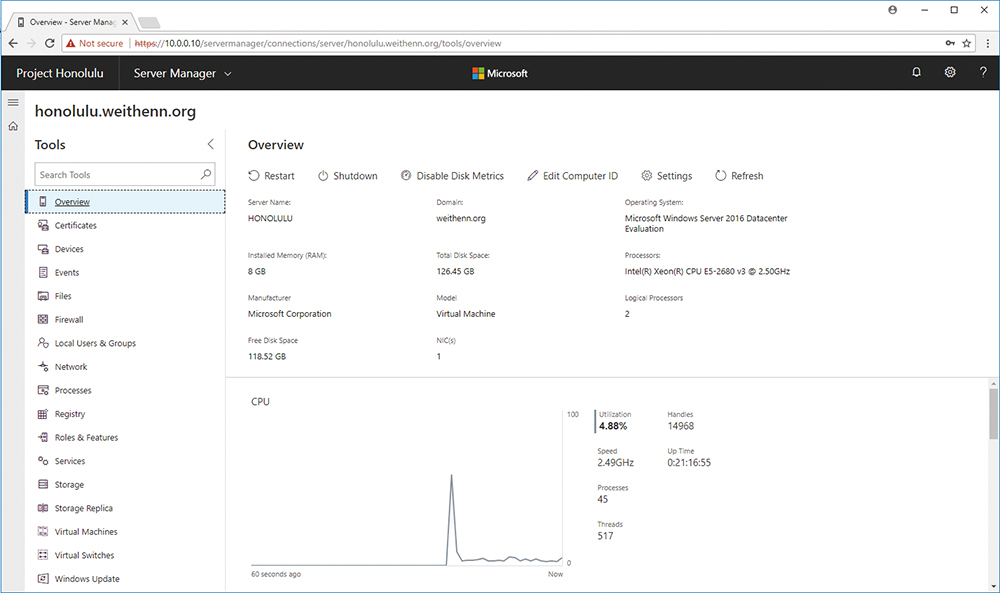
Task: Click the Certificates tool icon
Action: (x=43, y=225)
